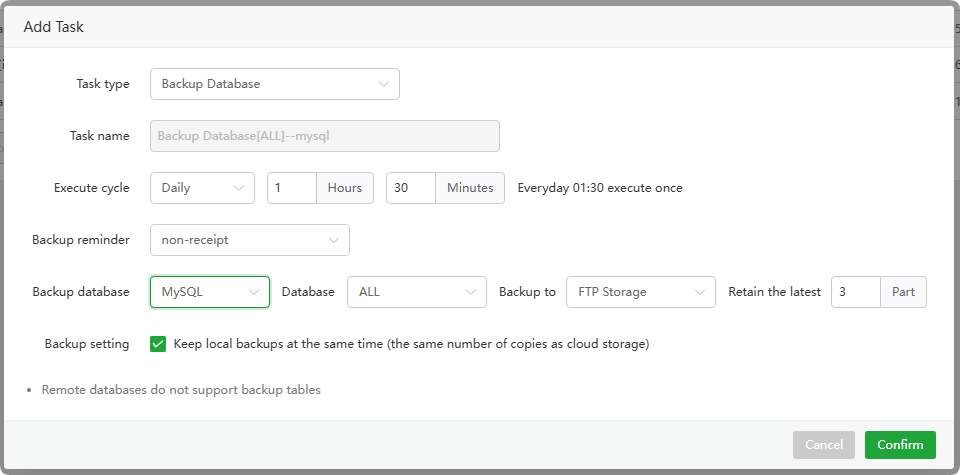Open the Task type dropdown
The height and width of the screenshot is (475, 960).
274,84
